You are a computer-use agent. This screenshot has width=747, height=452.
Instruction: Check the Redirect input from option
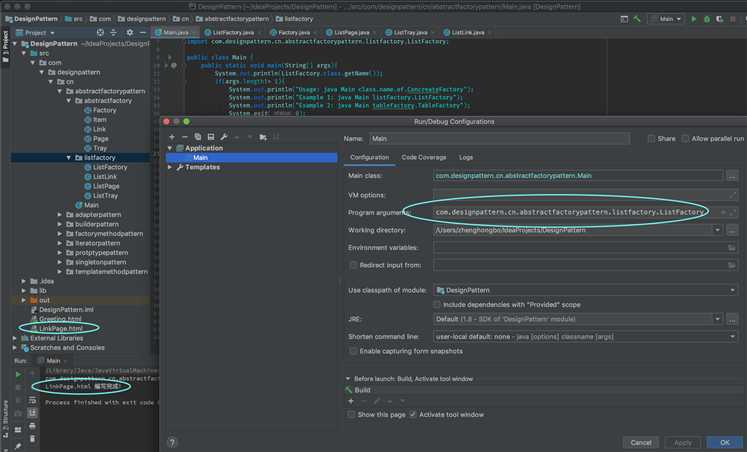coord(353,265)
